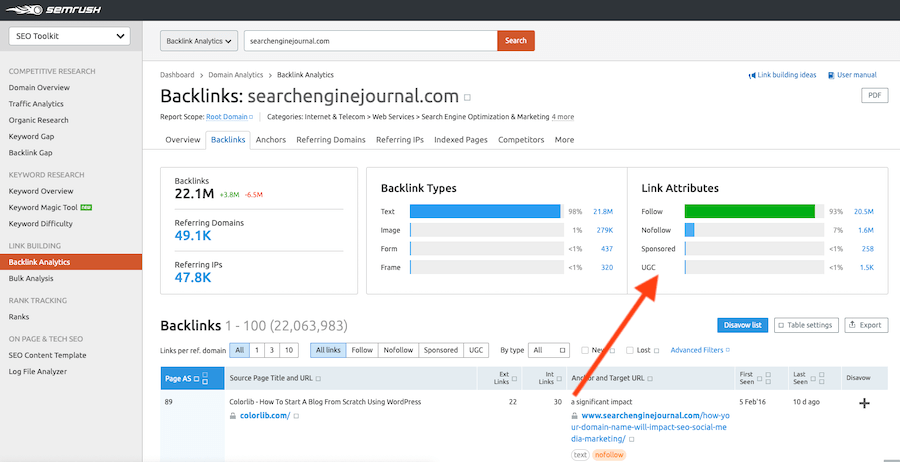The width and height of the screenshot is (900, 462).
Task: Click the User manual book icon
Action: (x=831, y=75)
